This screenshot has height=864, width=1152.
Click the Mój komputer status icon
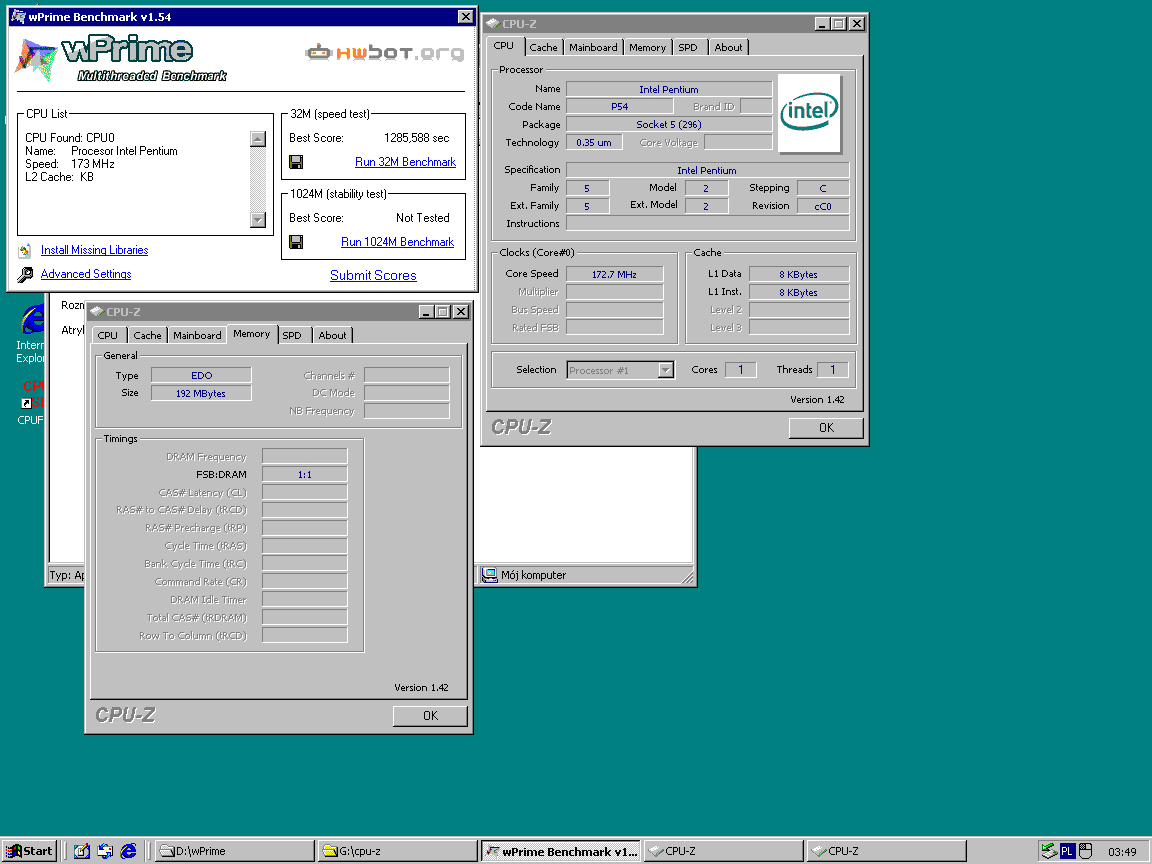489,575
